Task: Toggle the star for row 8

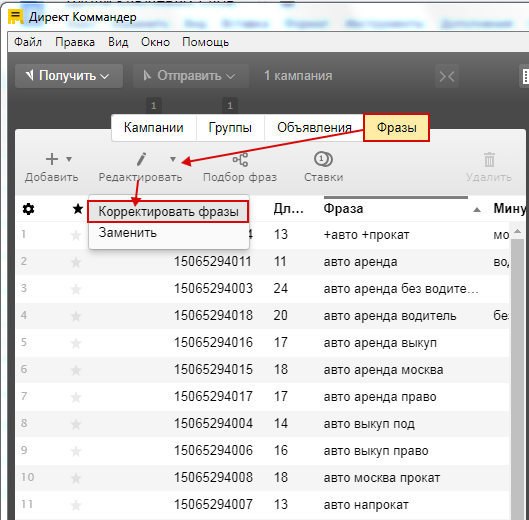Action: pos(76,424)
